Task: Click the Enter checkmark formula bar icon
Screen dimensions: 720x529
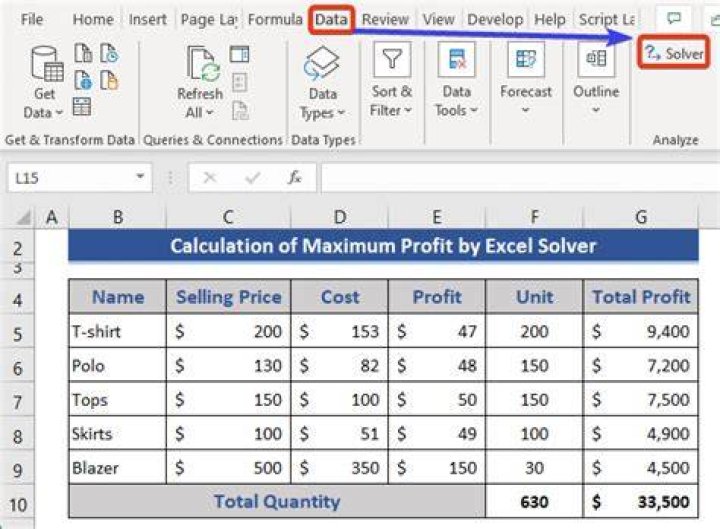Action: (x=253, y=177)
